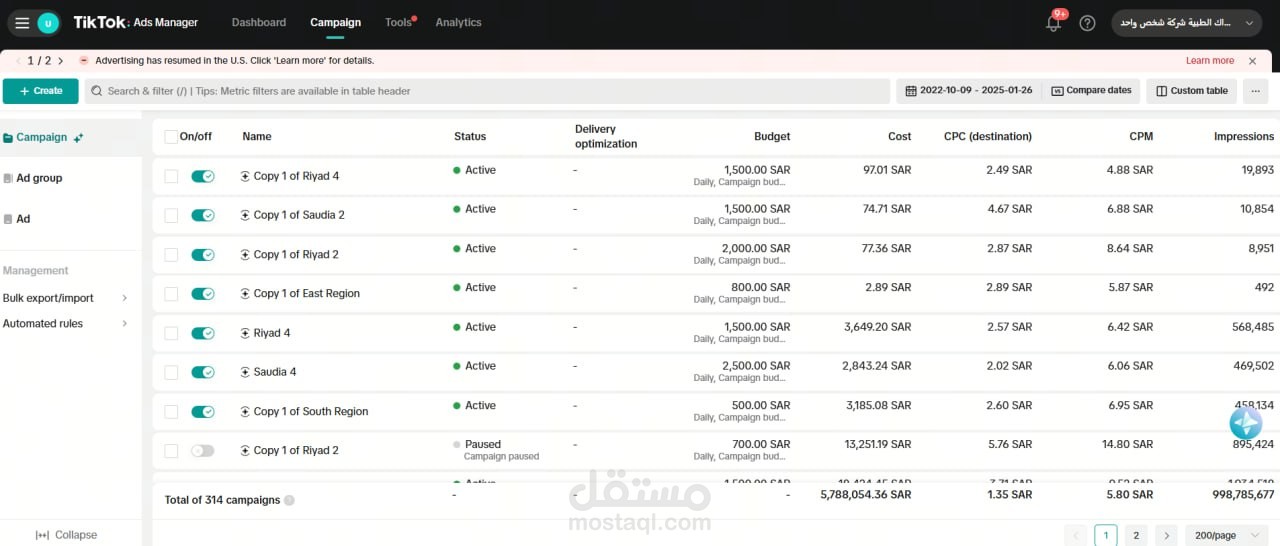Click the sparkle icon next to Campaign
1280x546 pixels.
coord(79,138)
